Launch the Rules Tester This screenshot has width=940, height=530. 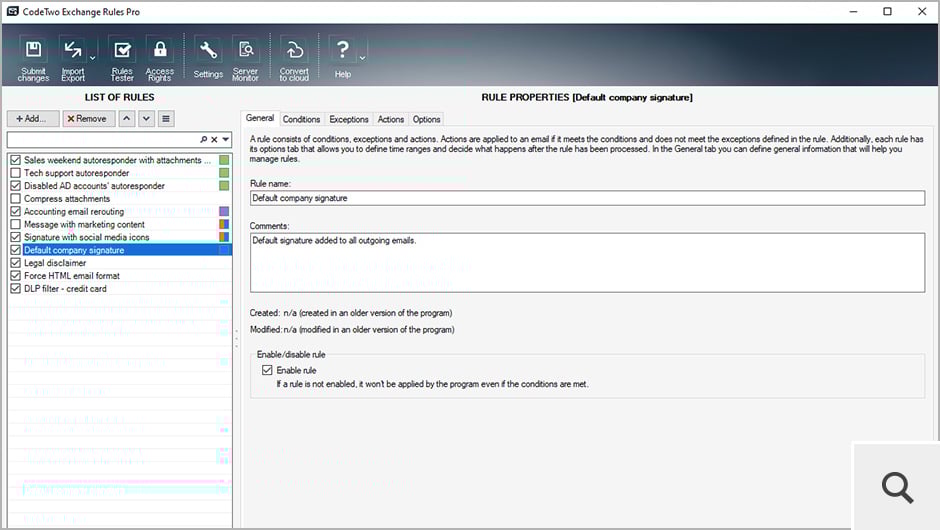tap(122, 59)
